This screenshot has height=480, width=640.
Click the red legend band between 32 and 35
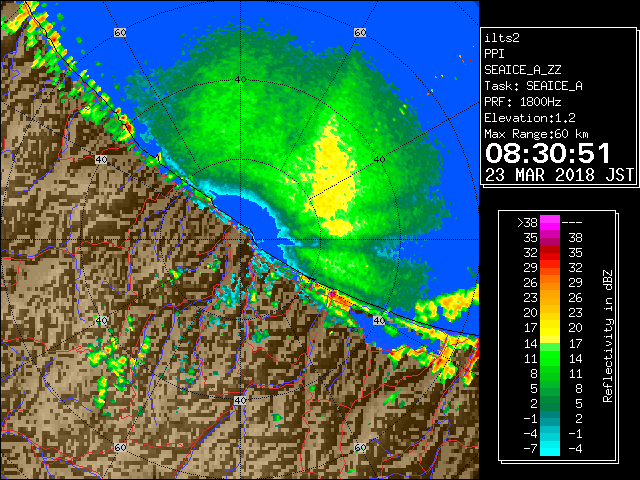pos(550,253)
